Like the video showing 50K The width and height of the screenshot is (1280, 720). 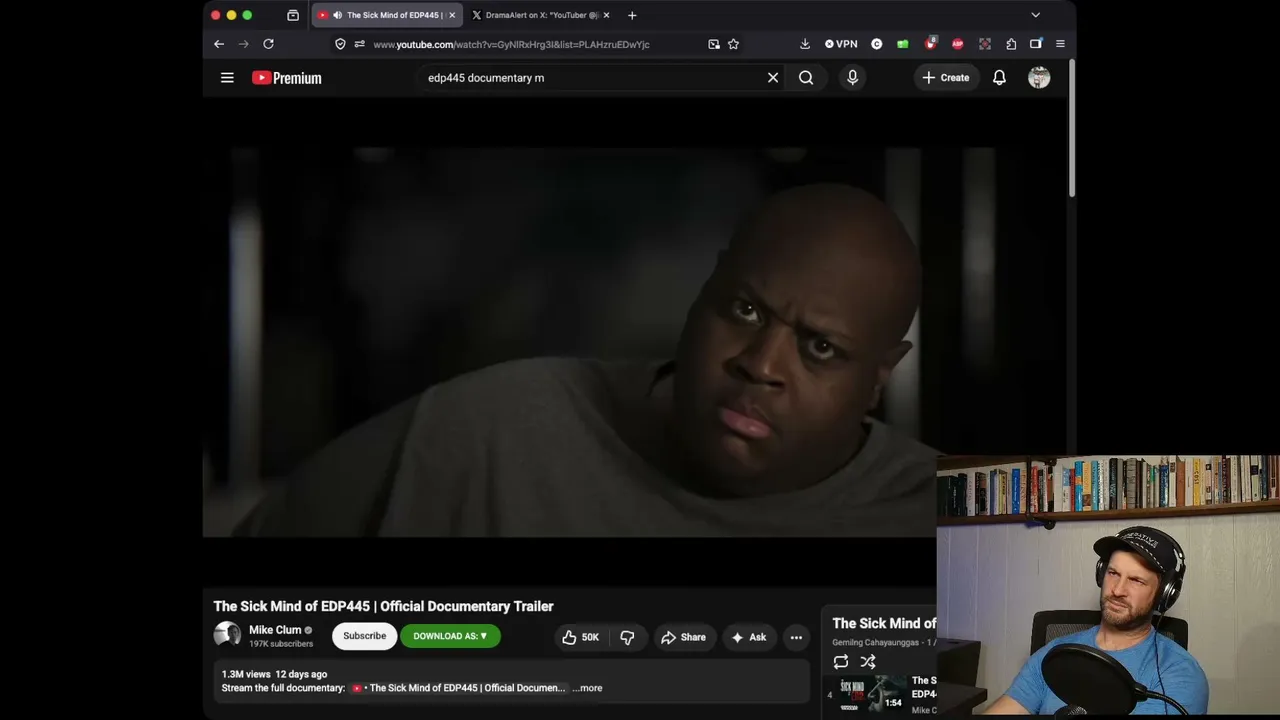click(581, 637)
